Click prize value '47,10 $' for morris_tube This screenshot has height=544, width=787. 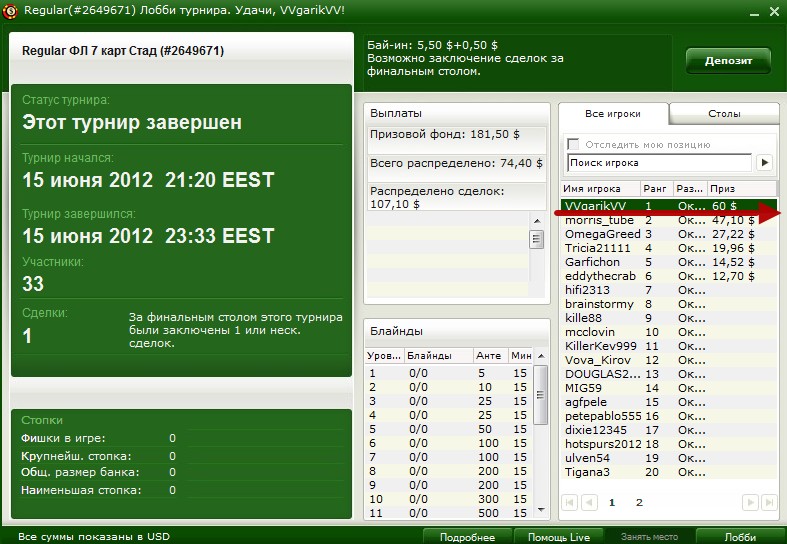click(x=733, y=220)
